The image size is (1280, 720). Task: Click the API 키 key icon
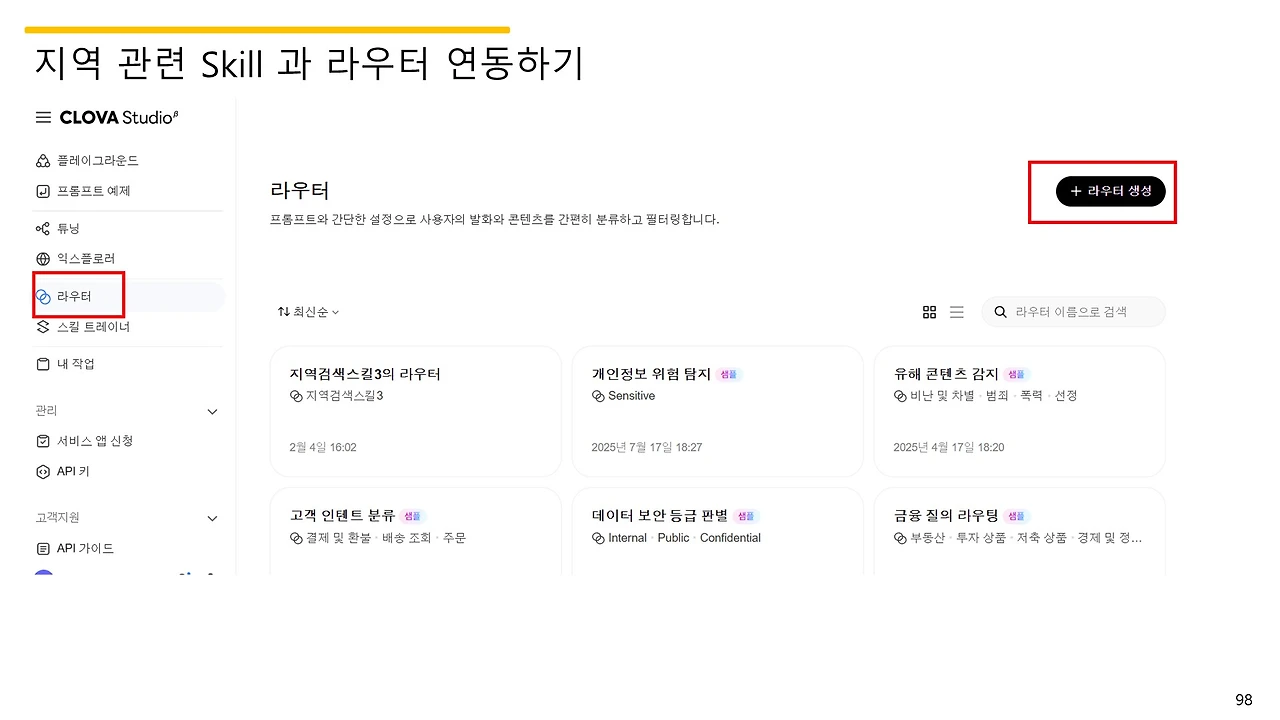44,471
